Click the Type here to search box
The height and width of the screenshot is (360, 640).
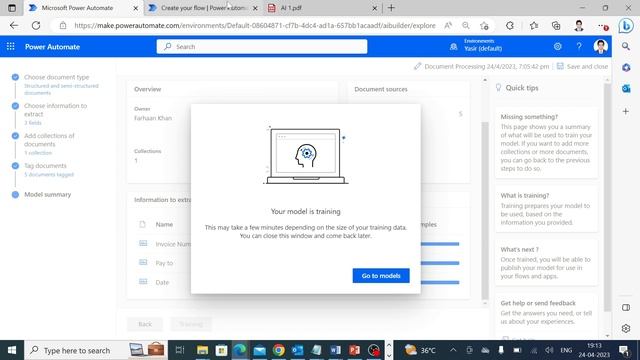[96, 350]
